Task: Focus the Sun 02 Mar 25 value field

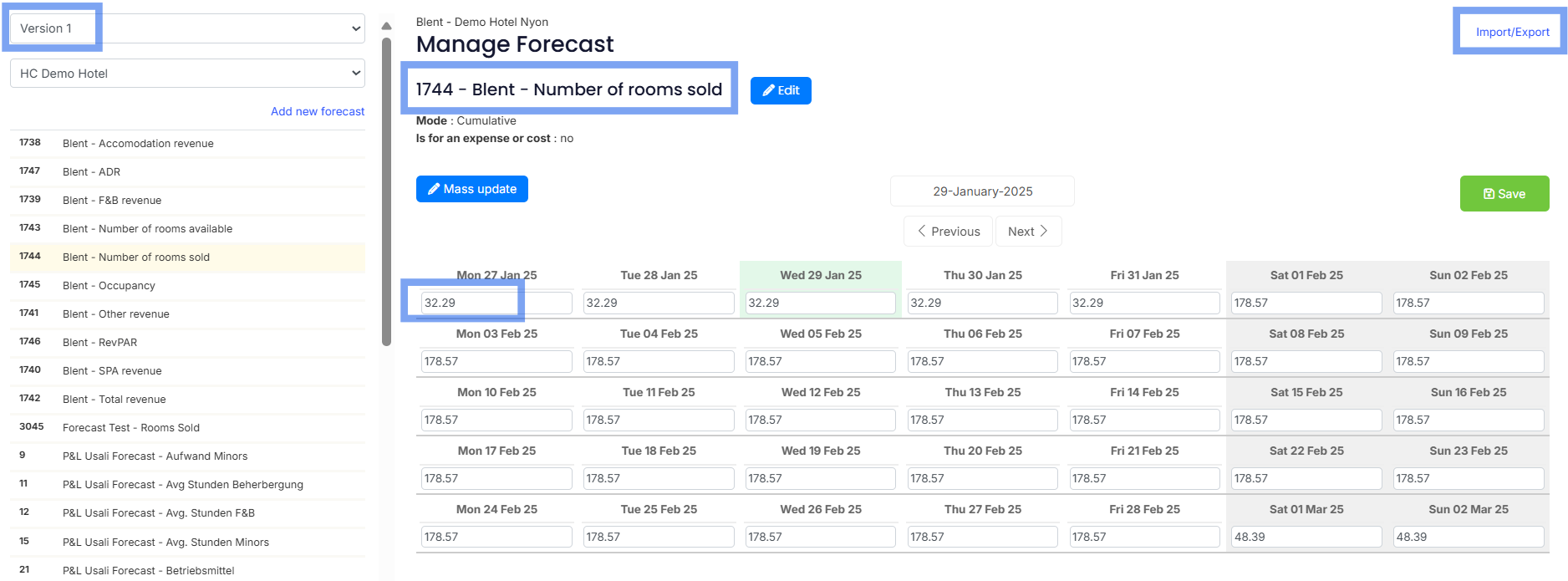Action: [1468, 537]
